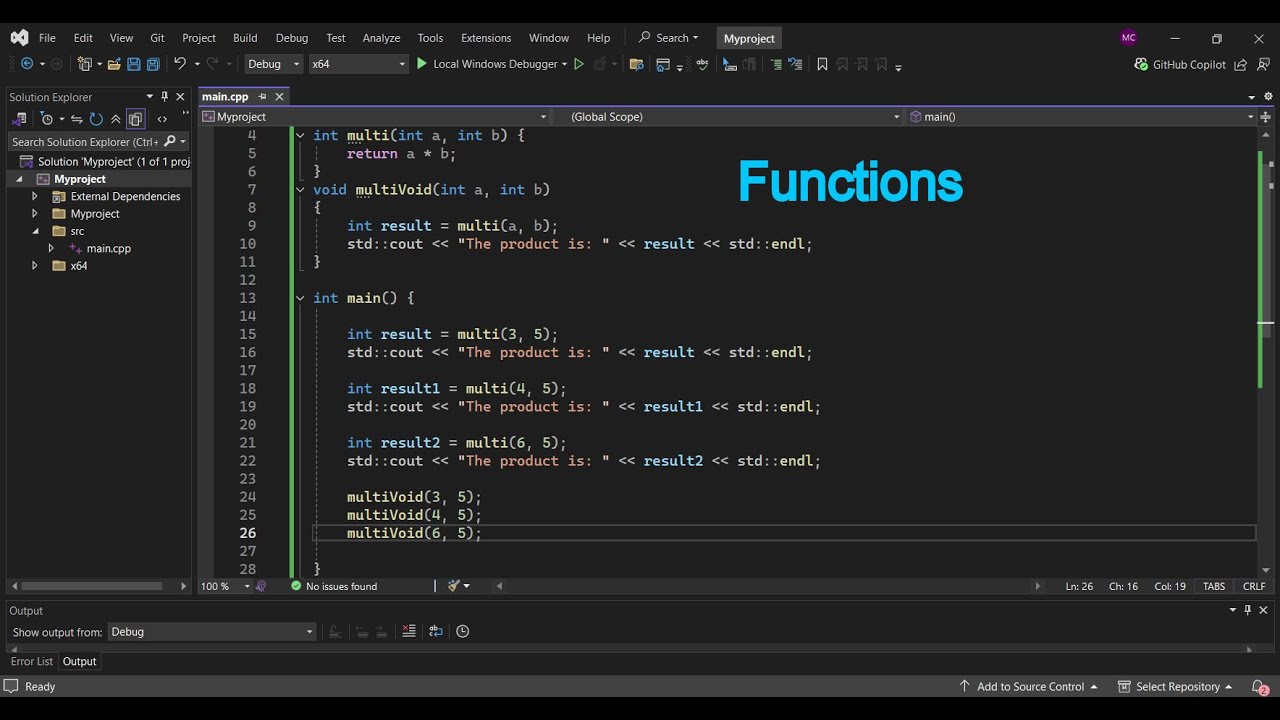Screen dimensions: 1280x720
Task: Click the comment out selected lines icon
Action: coord(776,64)
